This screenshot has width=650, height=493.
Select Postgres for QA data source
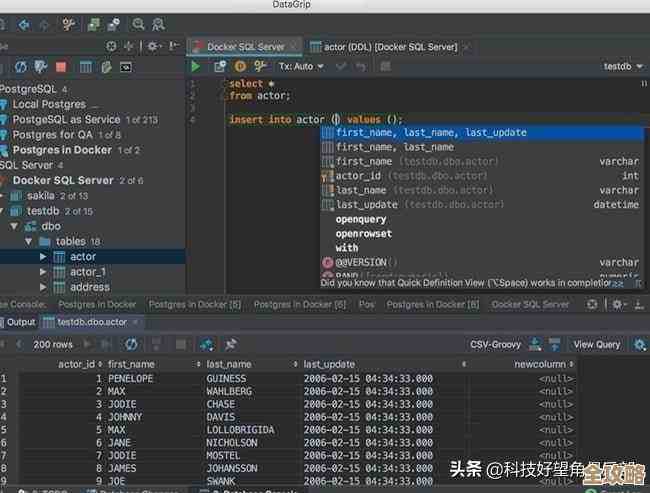[x=53, y=135]
